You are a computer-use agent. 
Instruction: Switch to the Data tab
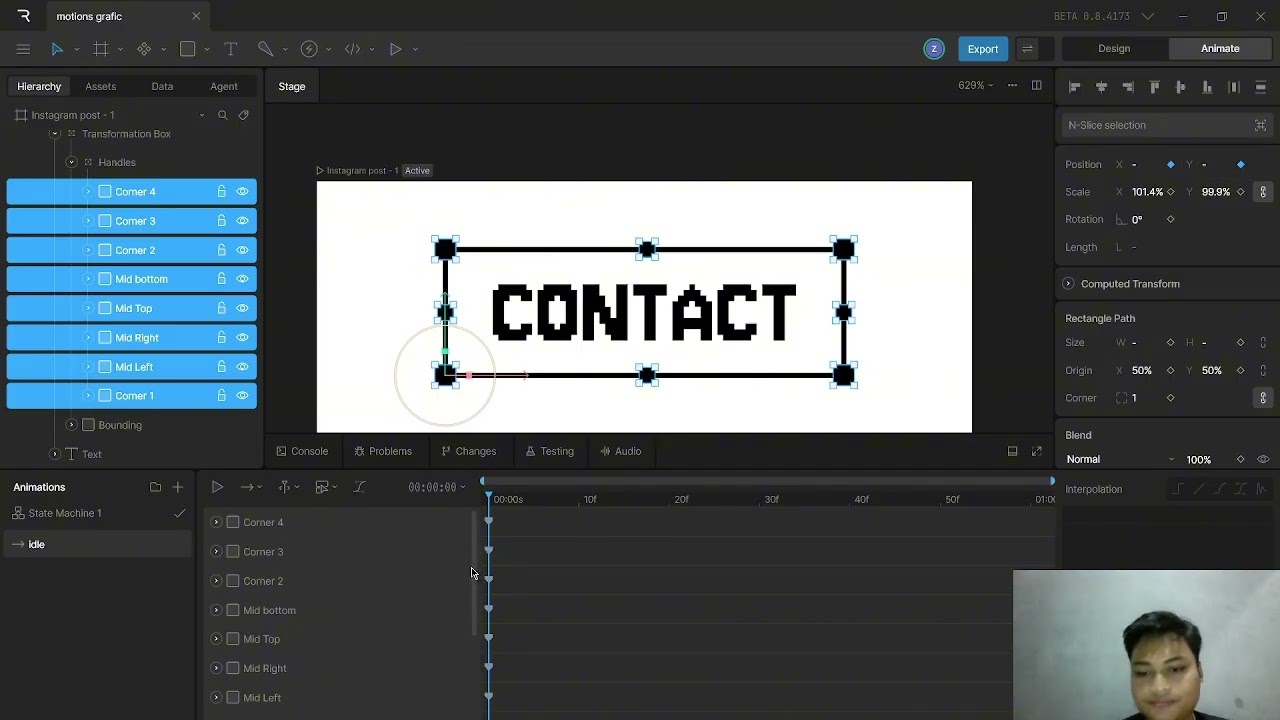pyautogui.click(x=162, y=87)
